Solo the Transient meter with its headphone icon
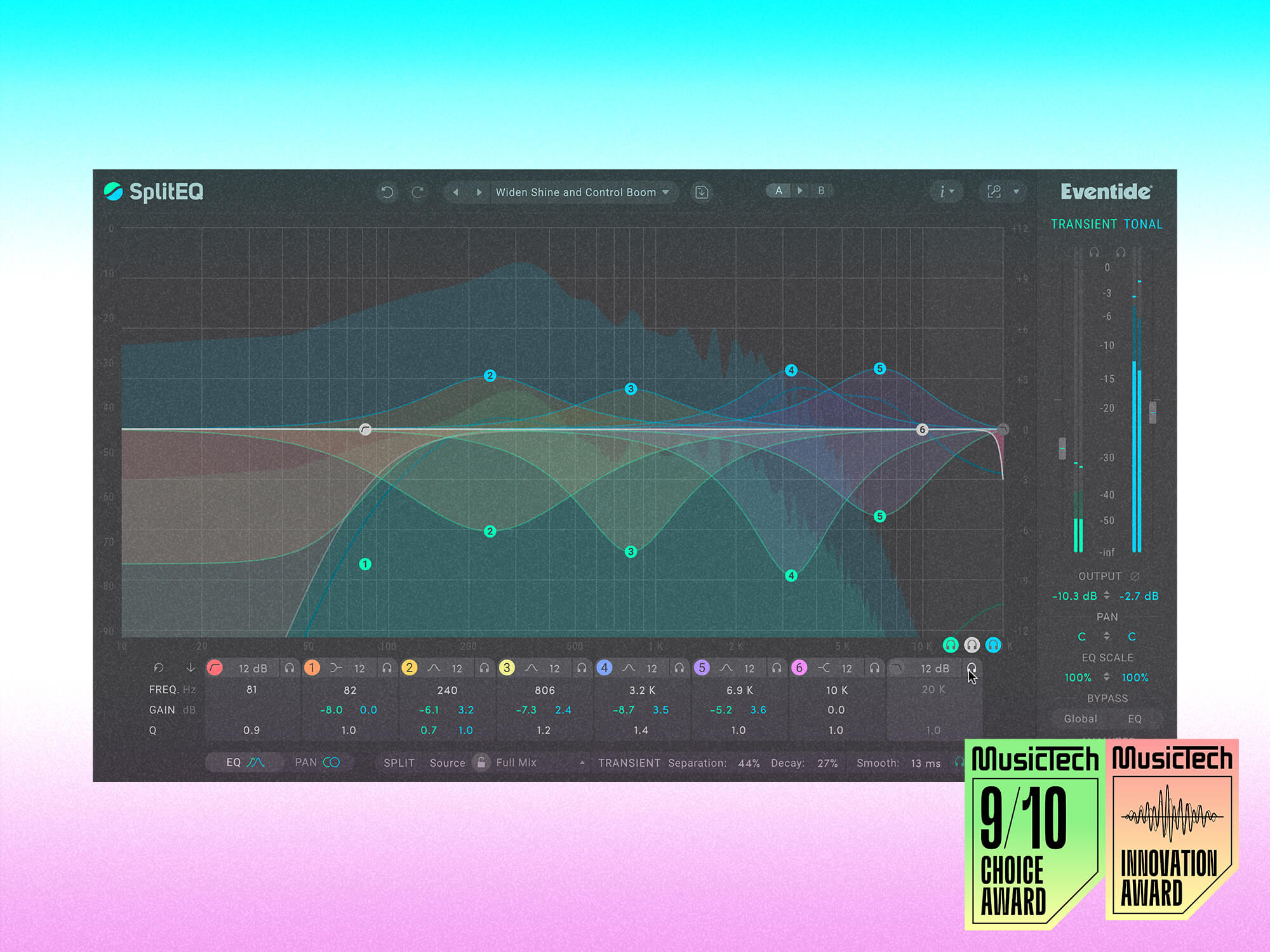1270x952 pixels. coord(1094,253)
